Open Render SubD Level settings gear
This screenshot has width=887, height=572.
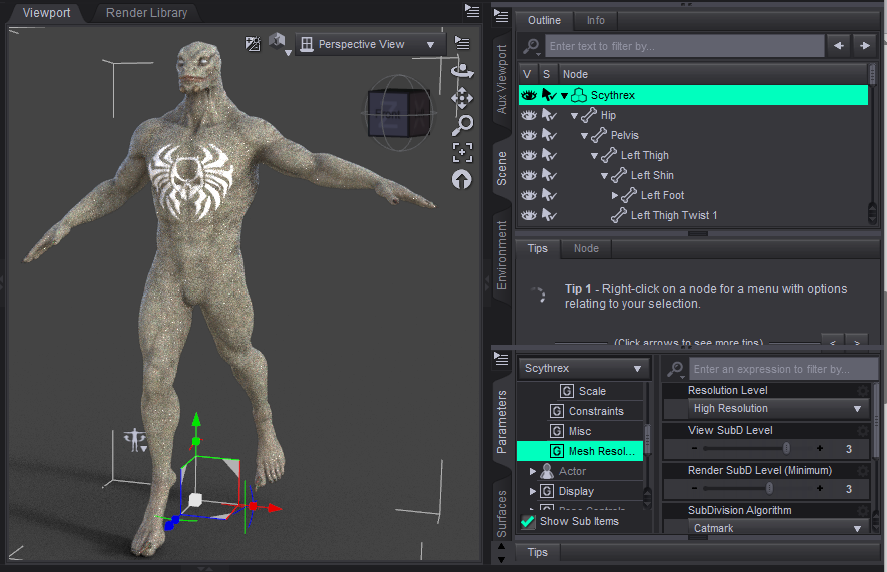[862, 471]
